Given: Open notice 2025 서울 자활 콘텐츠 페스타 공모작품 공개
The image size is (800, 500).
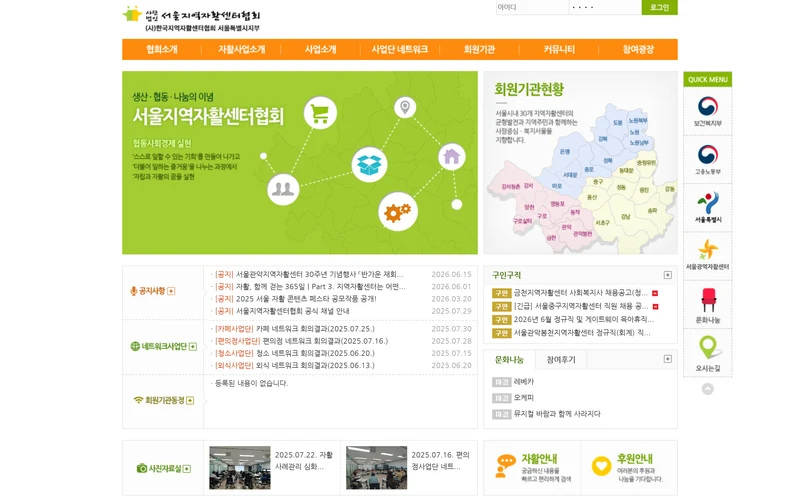Looking at the screenshot, I should [x=306, y=299].
